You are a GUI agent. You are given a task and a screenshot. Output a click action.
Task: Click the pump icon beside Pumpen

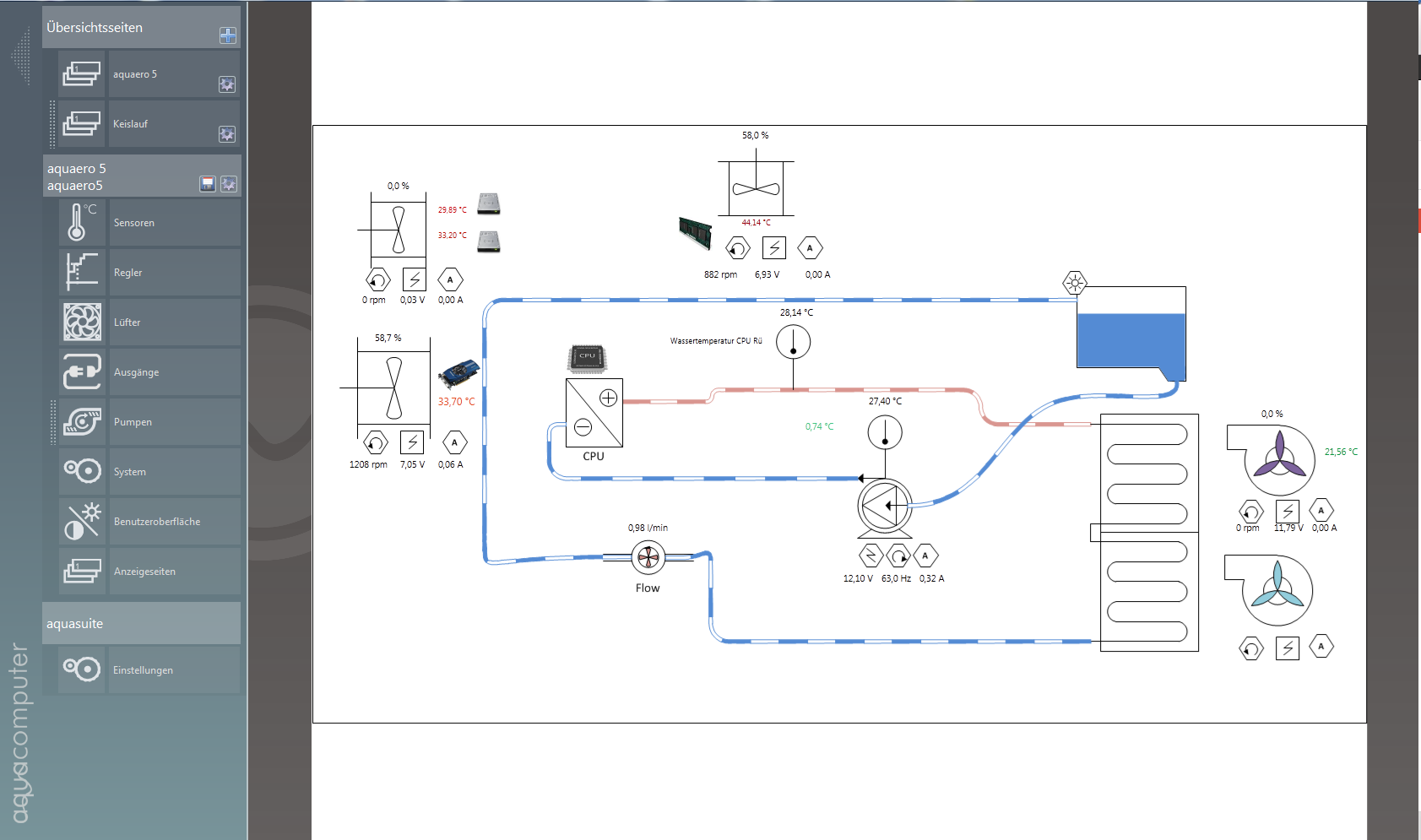(82, 422)
